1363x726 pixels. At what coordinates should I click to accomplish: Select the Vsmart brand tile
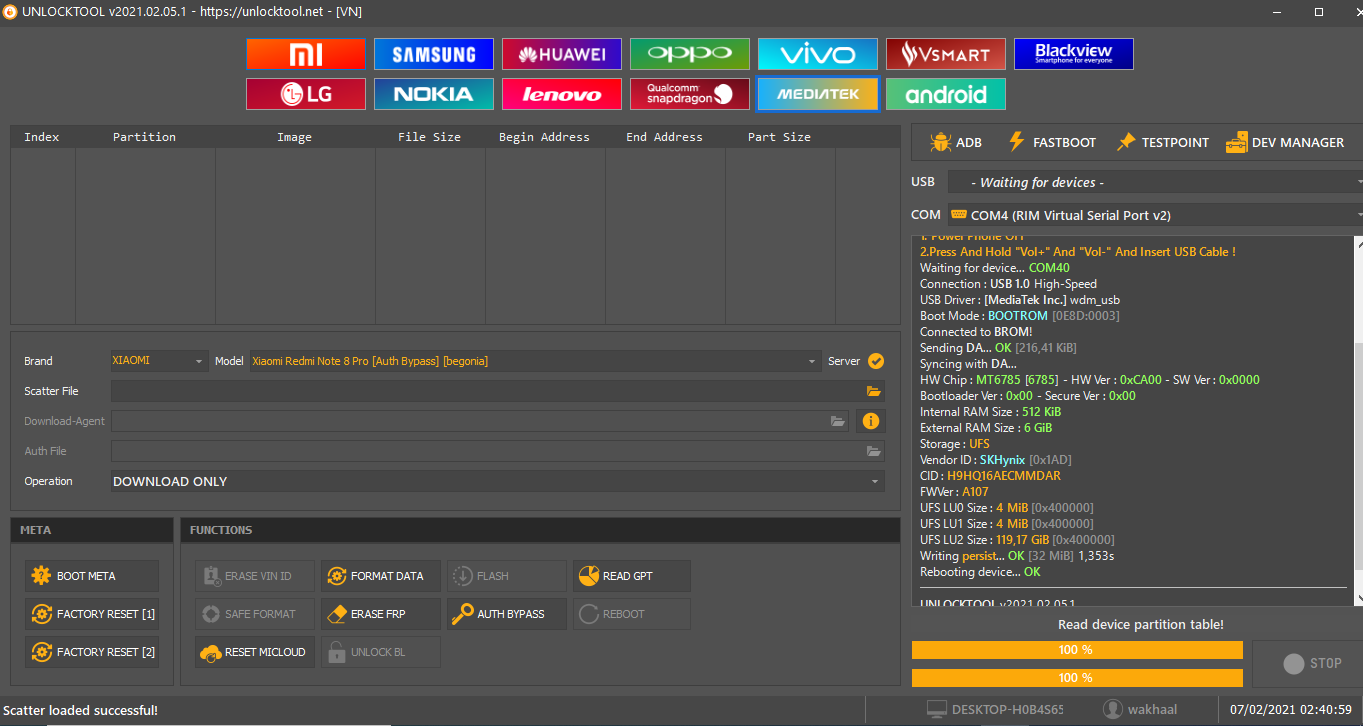[x=946, y=54]
